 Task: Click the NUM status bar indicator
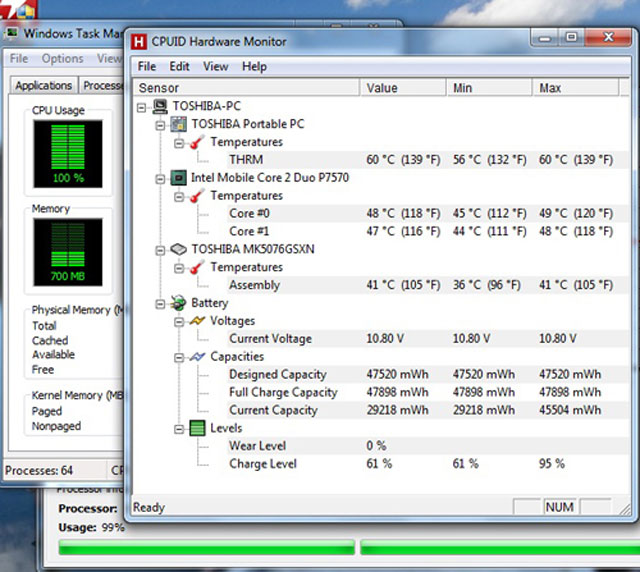(x=560, y=507)
